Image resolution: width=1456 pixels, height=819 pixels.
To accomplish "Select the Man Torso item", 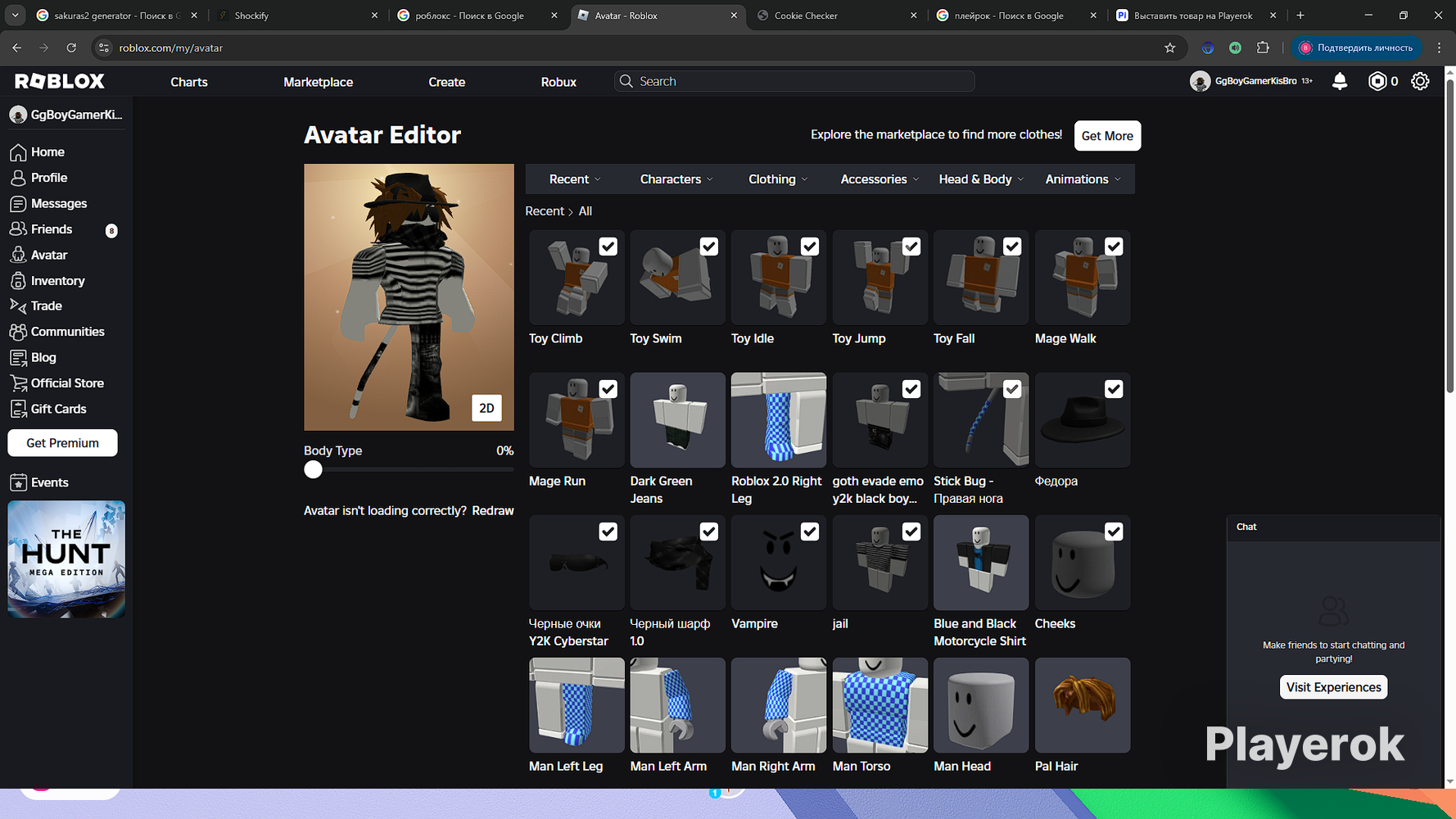I will point(879,705).
